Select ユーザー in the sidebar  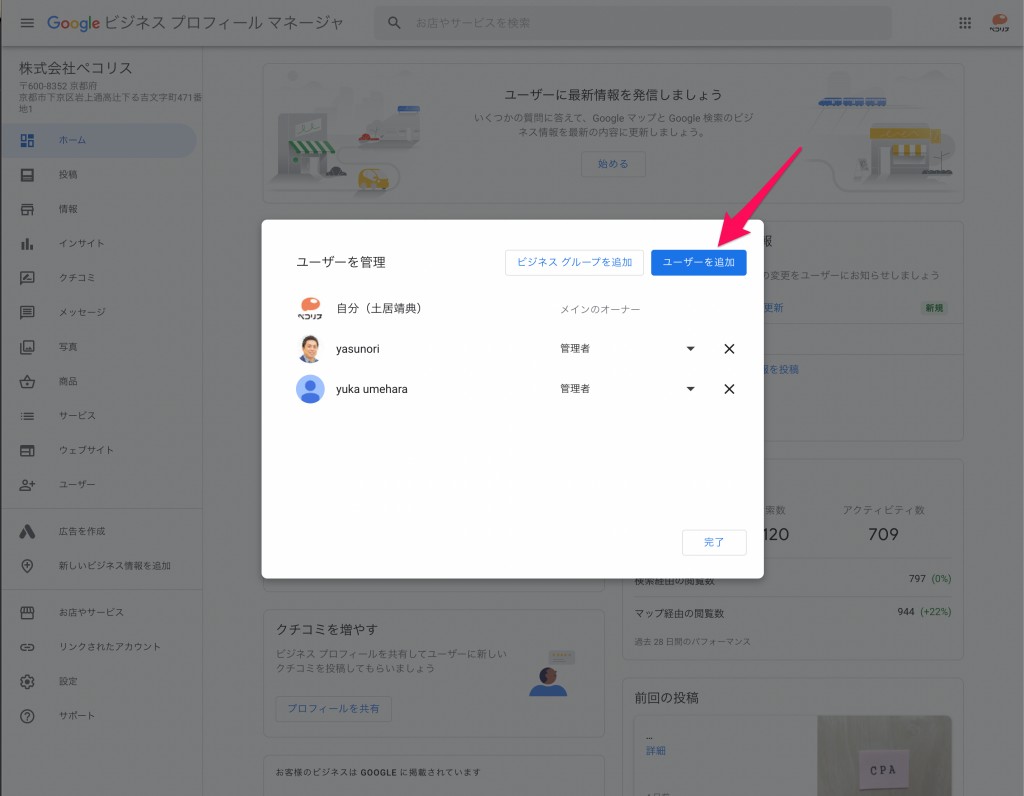click(77, 485)
